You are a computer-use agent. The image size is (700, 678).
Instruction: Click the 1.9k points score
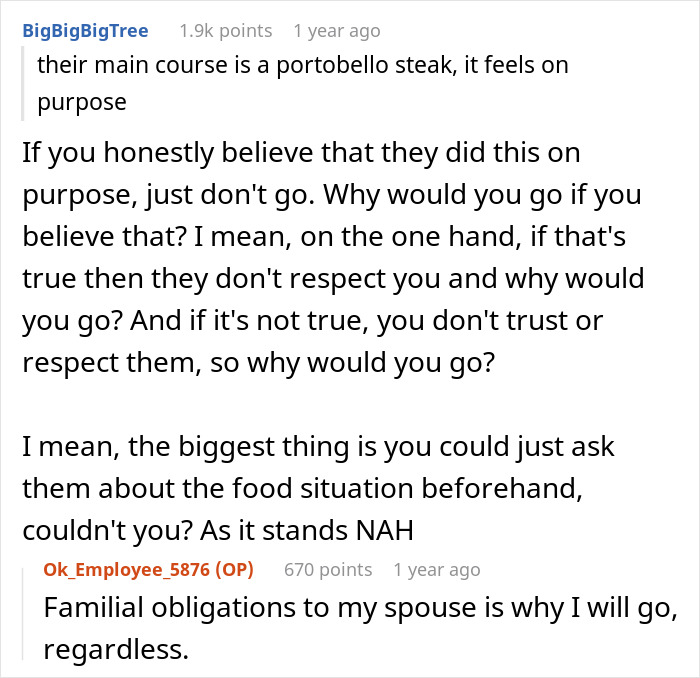[226, 31]
